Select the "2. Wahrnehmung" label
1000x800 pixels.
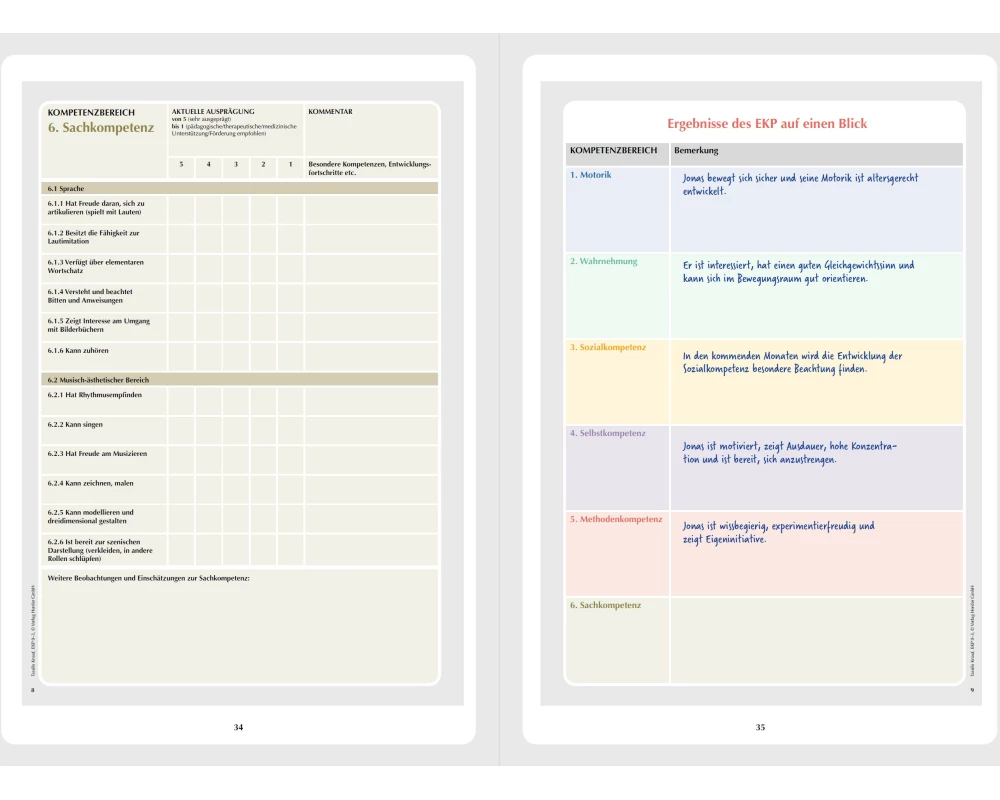point(603,261)
